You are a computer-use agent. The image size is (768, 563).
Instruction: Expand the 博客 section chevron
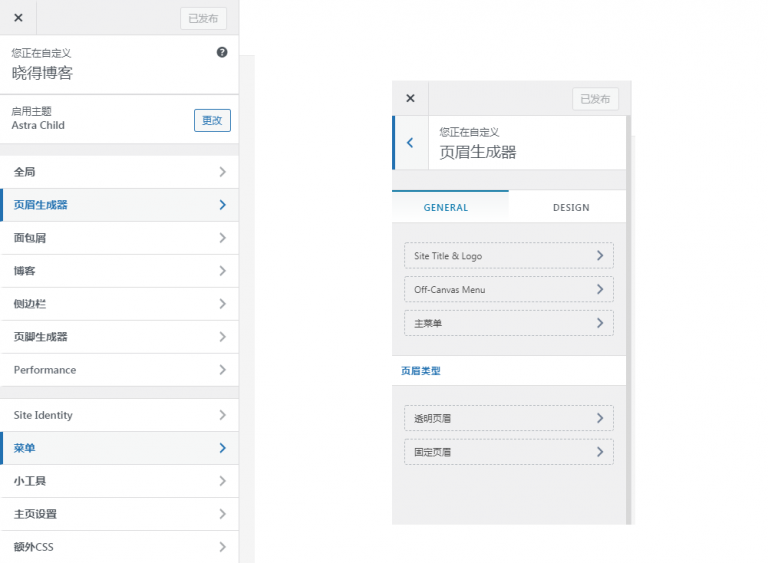pos(222,271)
